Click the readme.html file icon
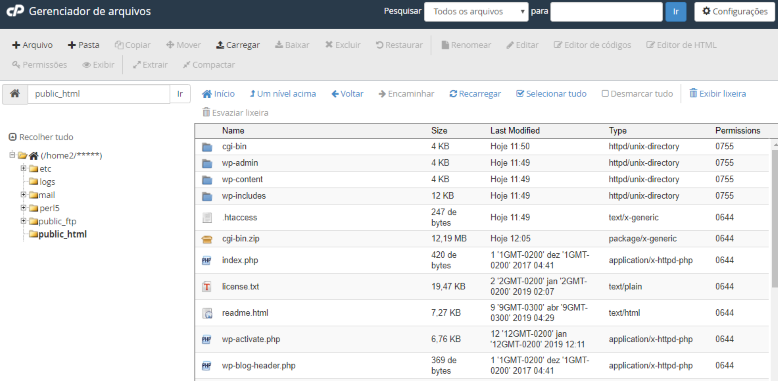778x381 pixels. (207, 313)
